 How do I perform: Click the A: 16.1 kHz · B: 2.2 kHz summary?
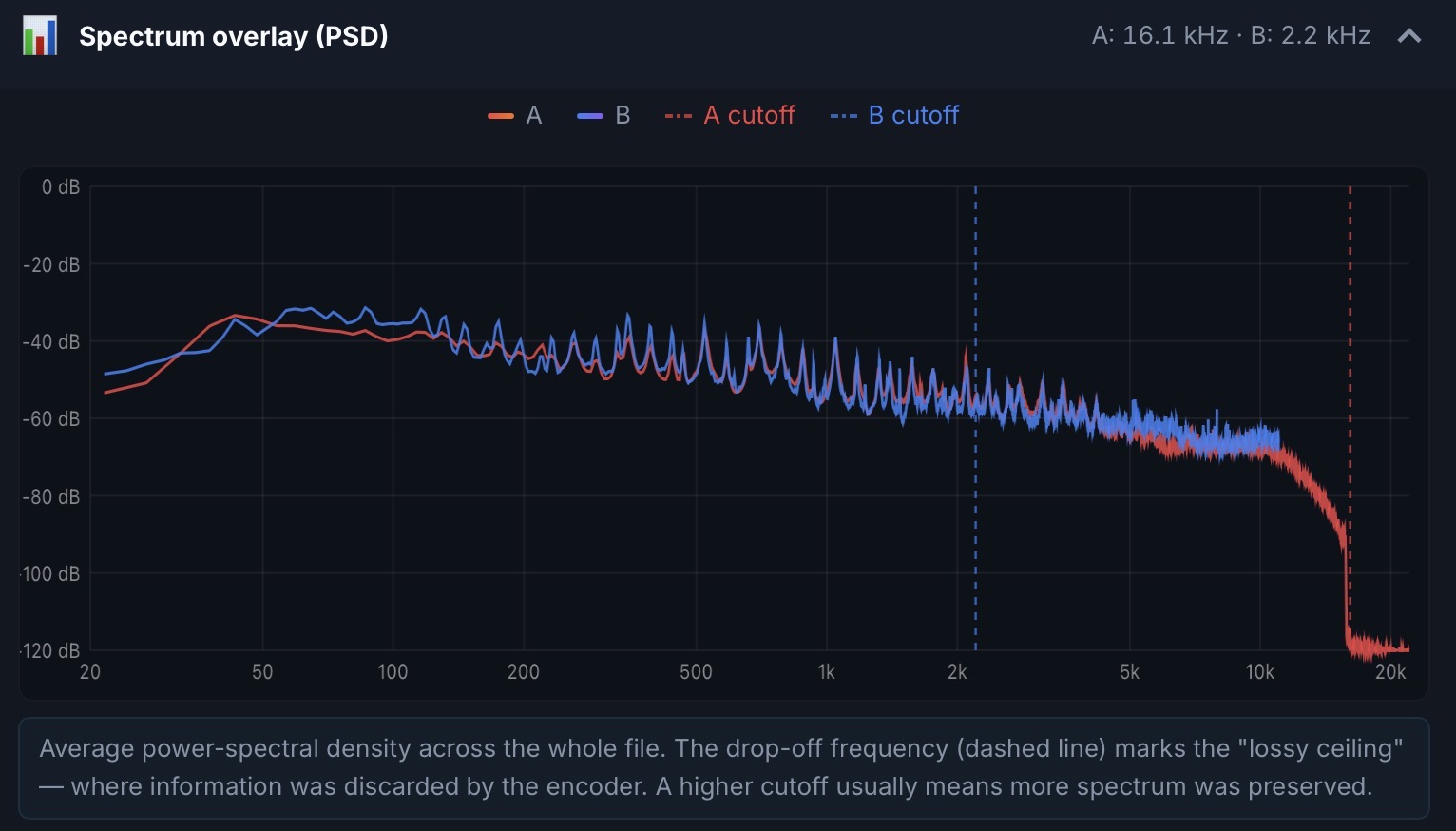coord(1231,36)
